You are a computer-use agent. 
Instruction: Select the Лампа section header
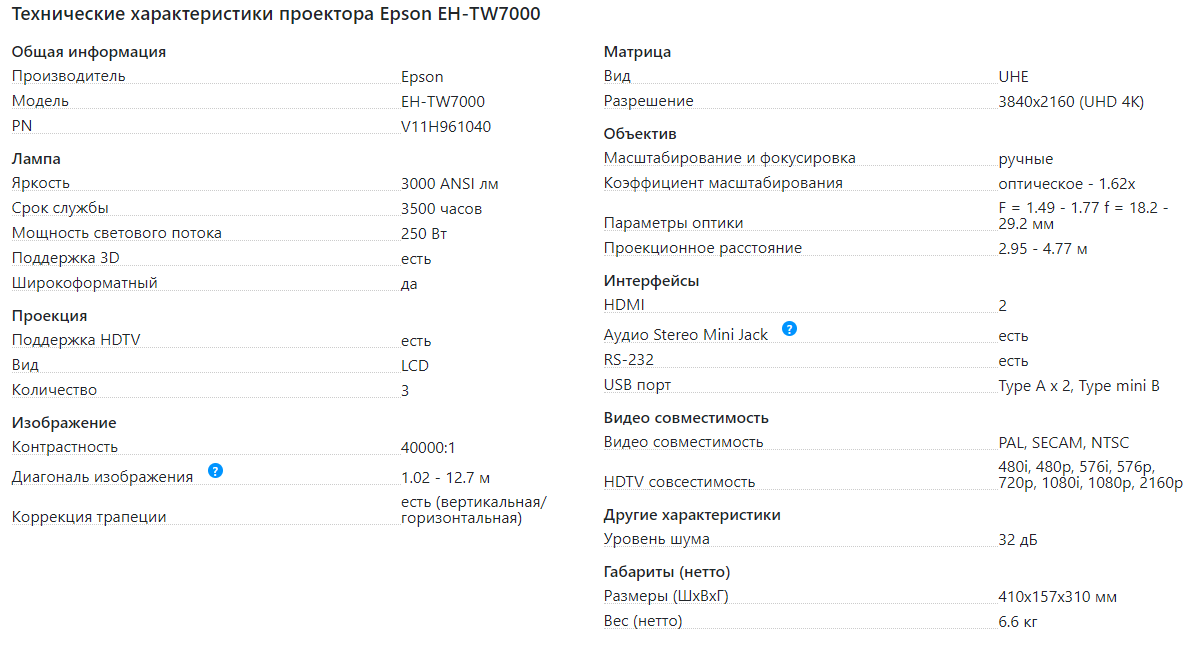[x=36, y=159]
